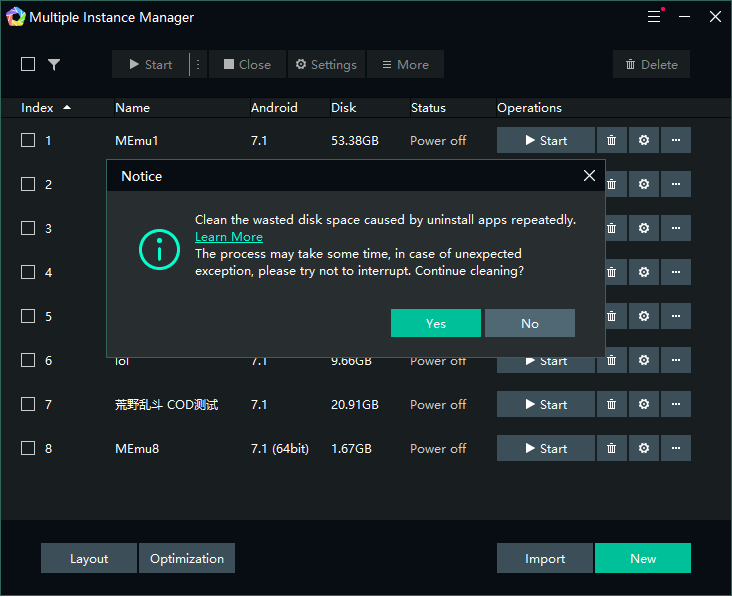Toggle the select-all checkbox in toolbar
The height and width of the screenshot is (597, 732).
tap(28, 65)
